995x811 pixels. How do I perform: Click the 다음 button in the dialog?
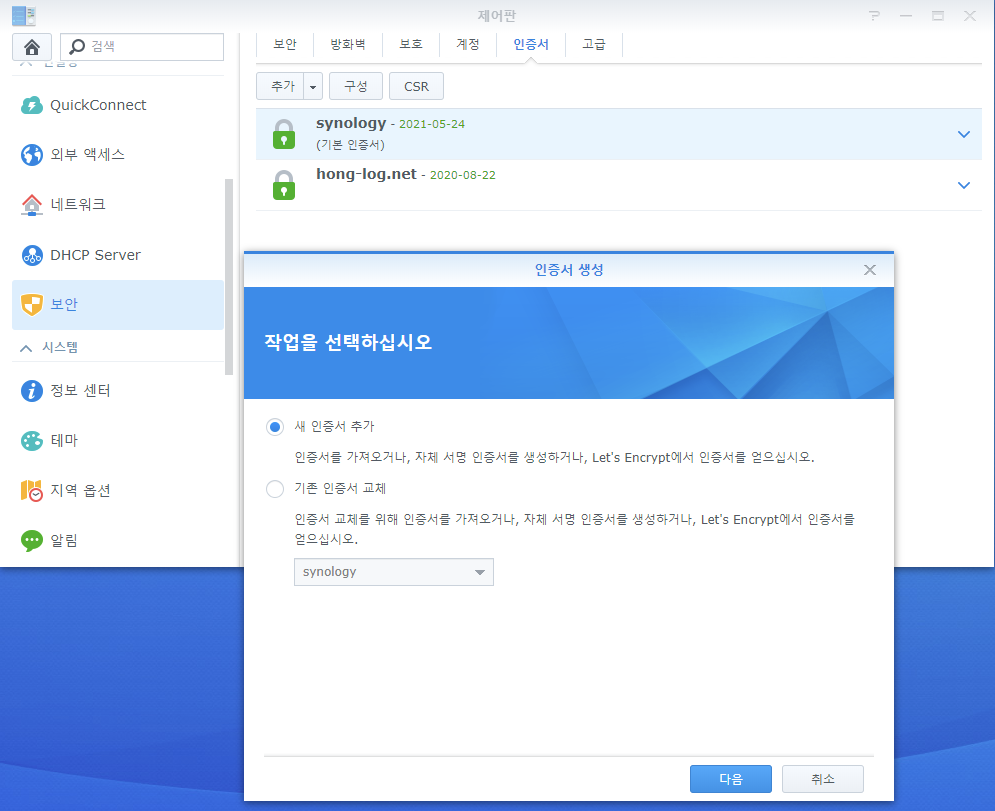(730, 779)
